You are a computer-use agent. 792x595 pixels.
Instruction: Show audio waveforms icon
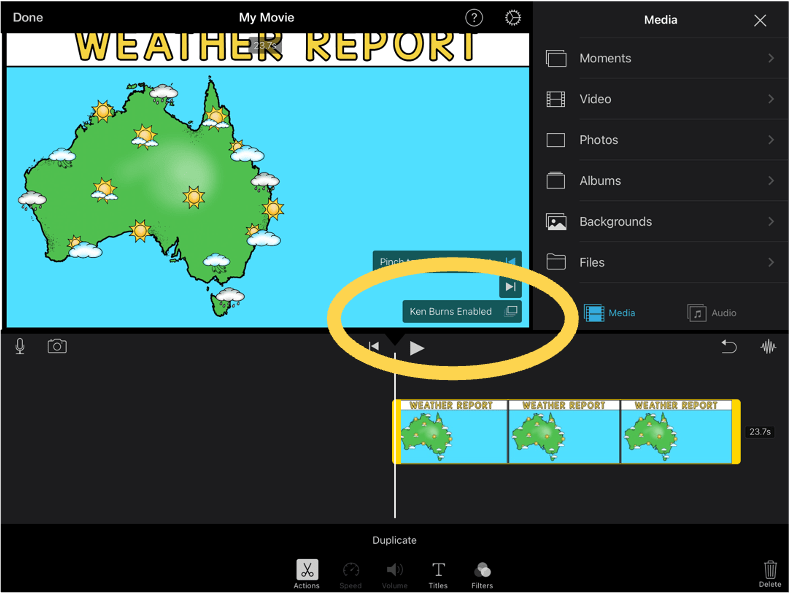768,346
